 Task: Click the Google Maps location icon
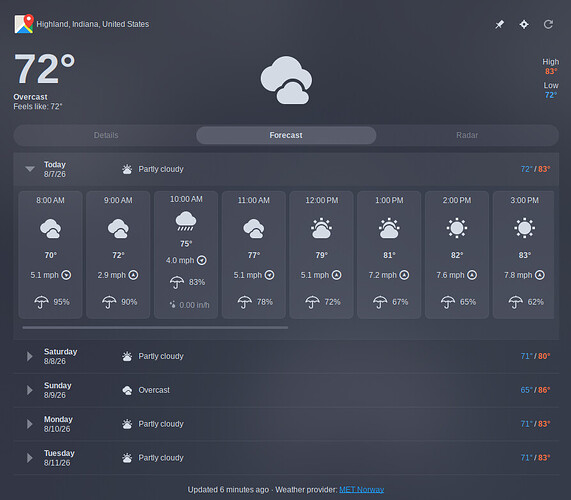(24, 24)
